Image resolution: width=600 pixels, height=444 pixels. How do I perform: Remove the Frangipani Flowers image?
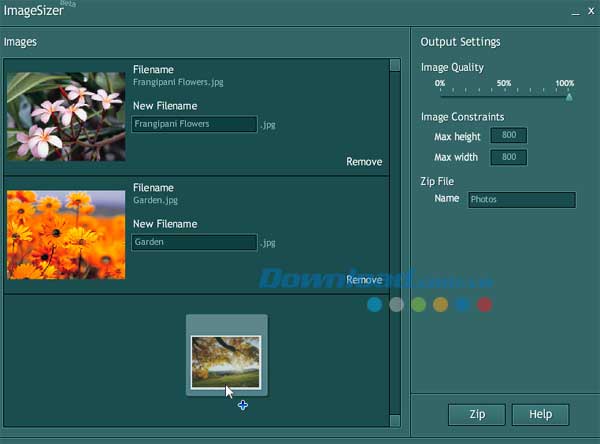(x=364, y=162)
